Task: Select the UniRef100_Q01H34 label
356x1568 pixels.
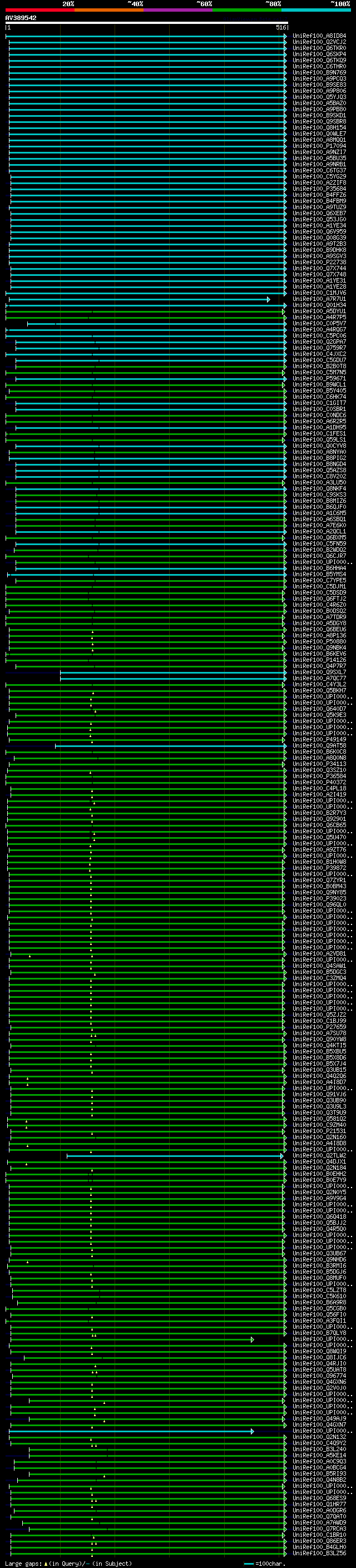Action: [319, 305]
